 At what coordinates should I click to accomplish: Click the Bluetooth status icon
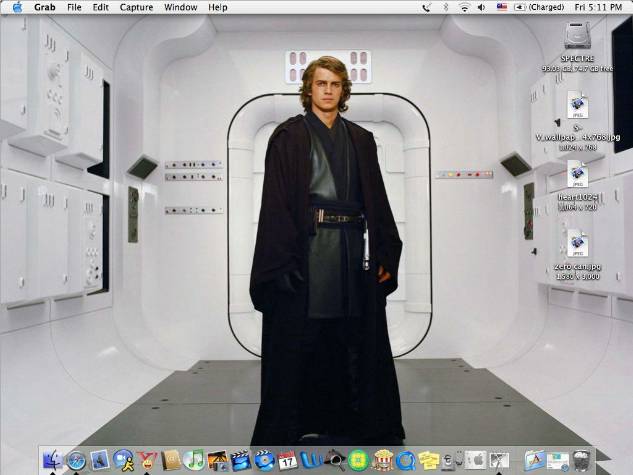(446, 7)
